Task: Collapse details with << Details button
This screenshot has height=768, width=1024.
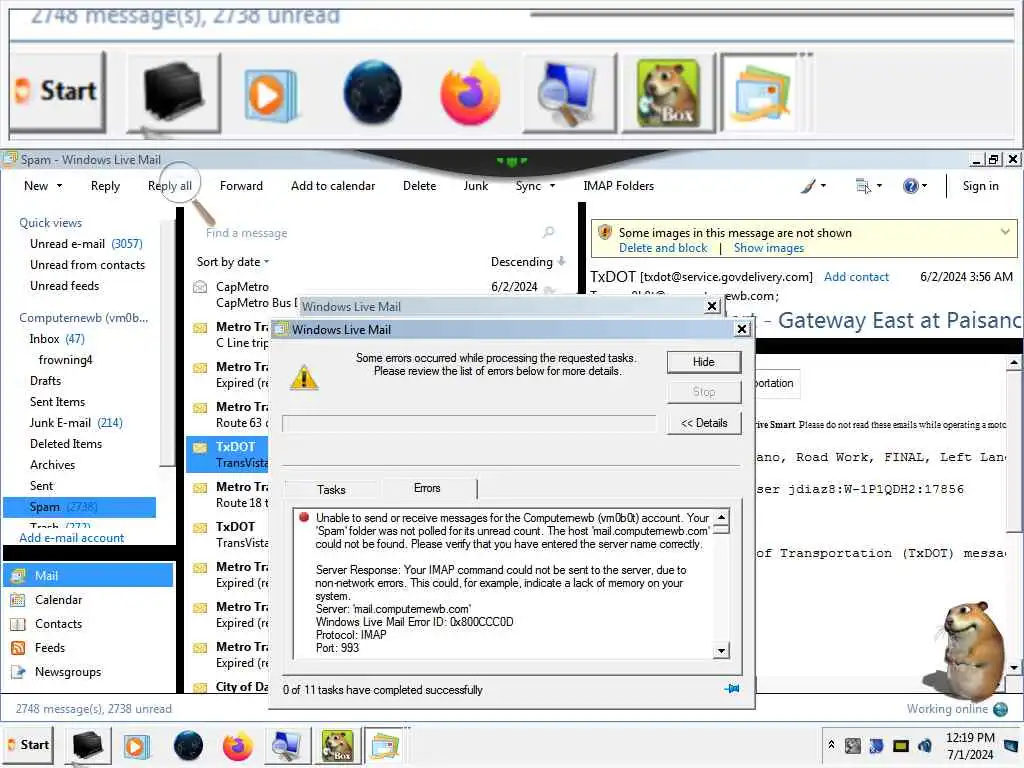Action: [704, 423]
